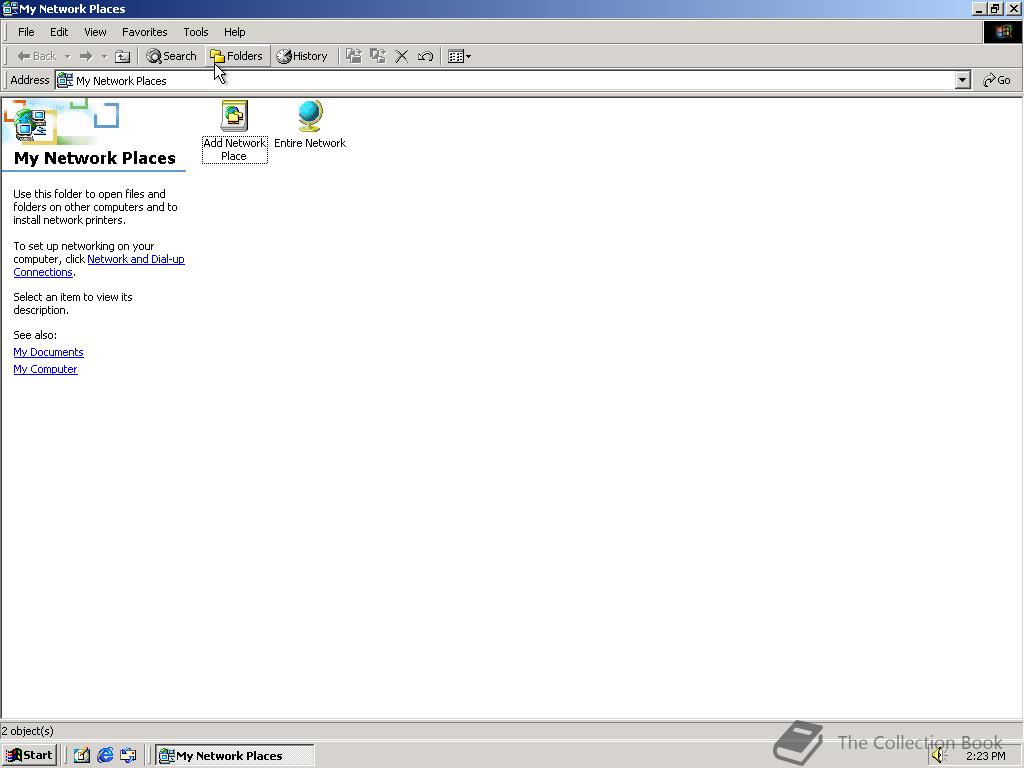Open the Favorites menu
Image resolution: width=1024 pixels, height=768 pixels.
144,32
